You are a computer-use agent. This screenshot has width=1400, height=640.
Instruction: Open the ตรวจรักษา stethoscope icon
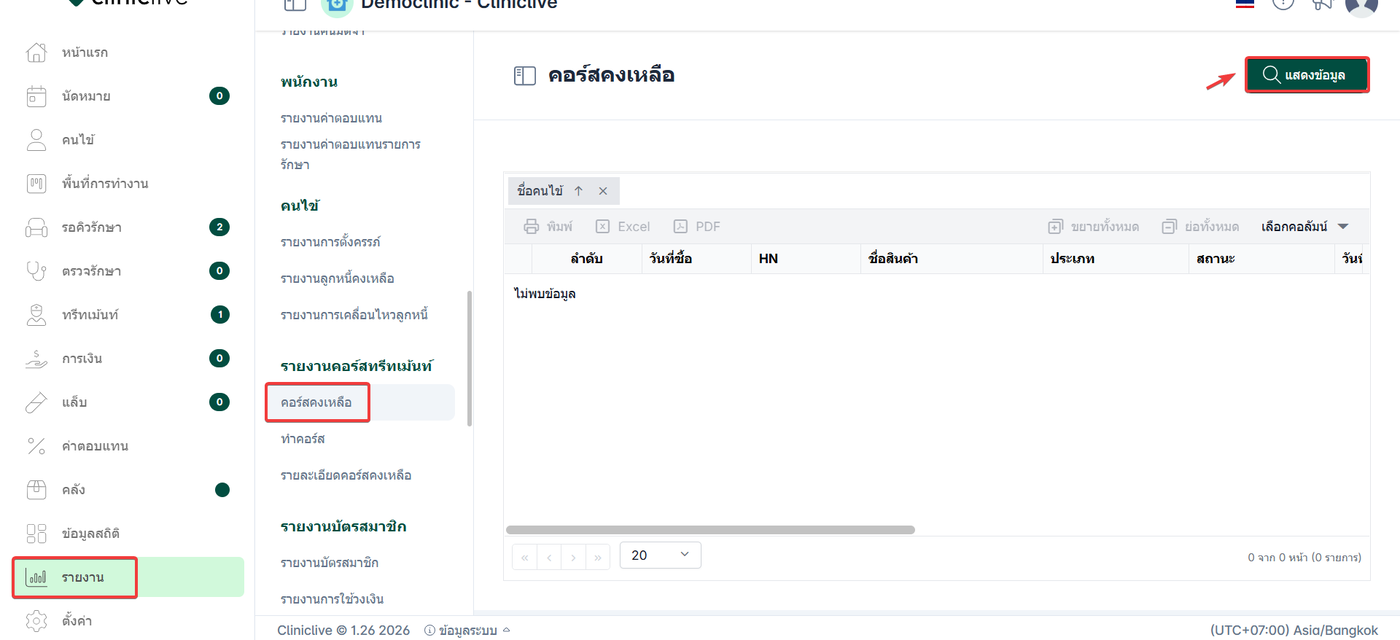click(x=36, y=271)
